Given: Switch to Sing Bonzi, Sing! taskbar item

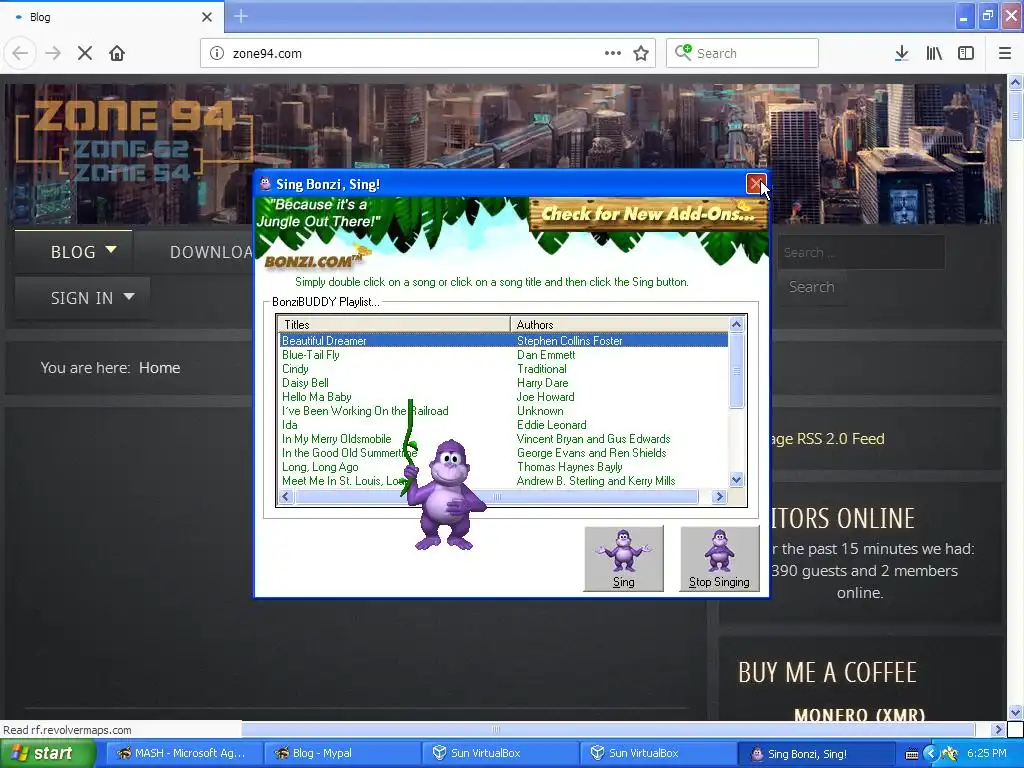Looking at the screenshot, I should (x=816, y=754).
